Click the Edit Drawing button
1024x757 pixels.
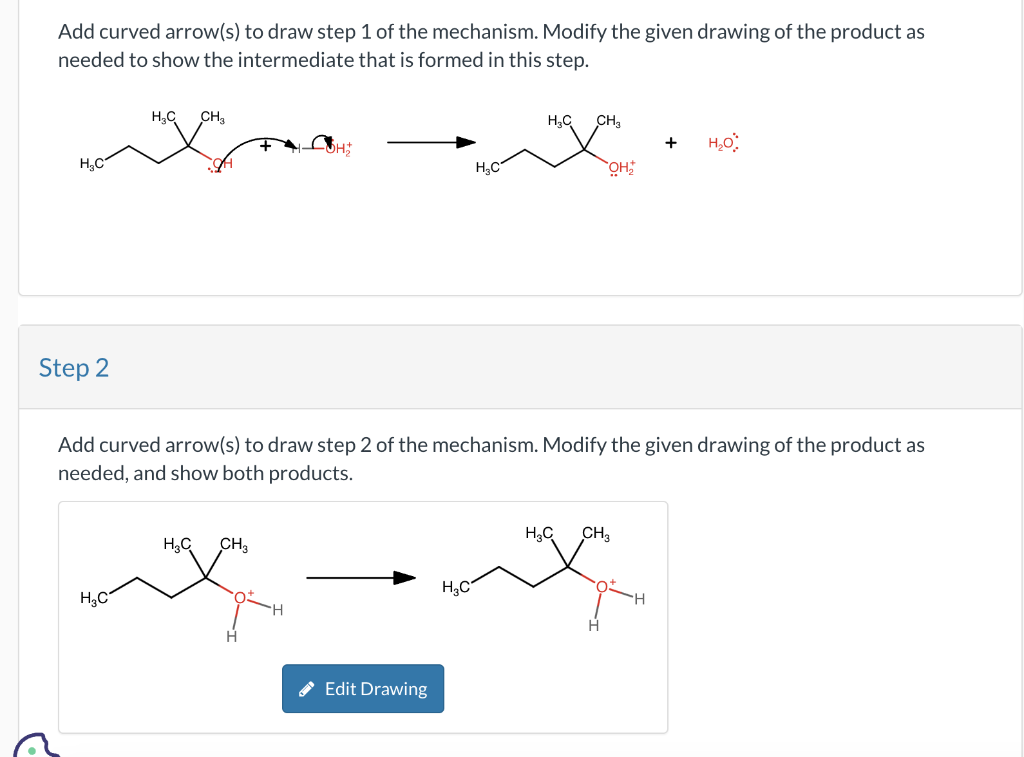click(x=362, y=688)
